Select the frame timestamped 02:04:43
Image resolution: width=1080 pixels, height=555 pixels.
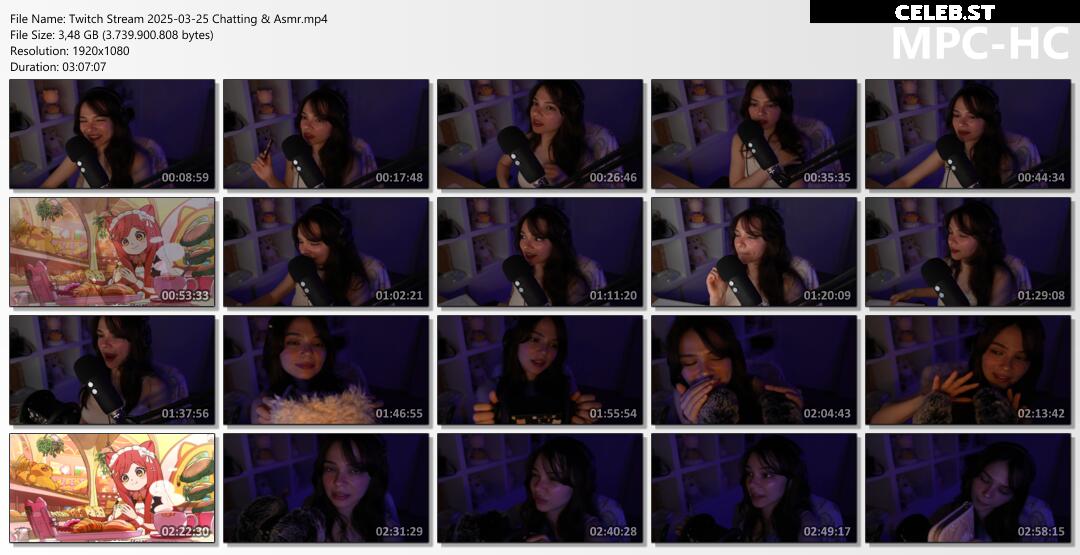point(754,370)
